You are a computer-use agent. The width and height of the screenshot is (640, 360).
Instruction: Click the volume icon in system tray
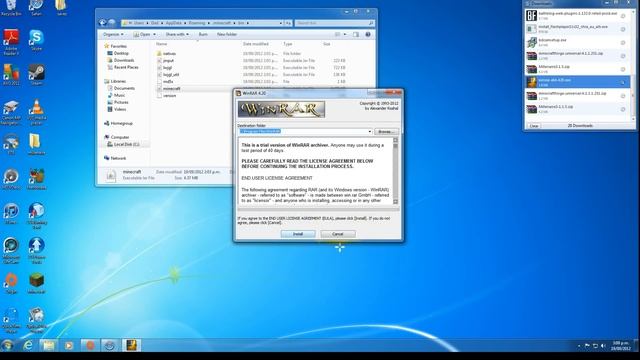coord(603,346)
